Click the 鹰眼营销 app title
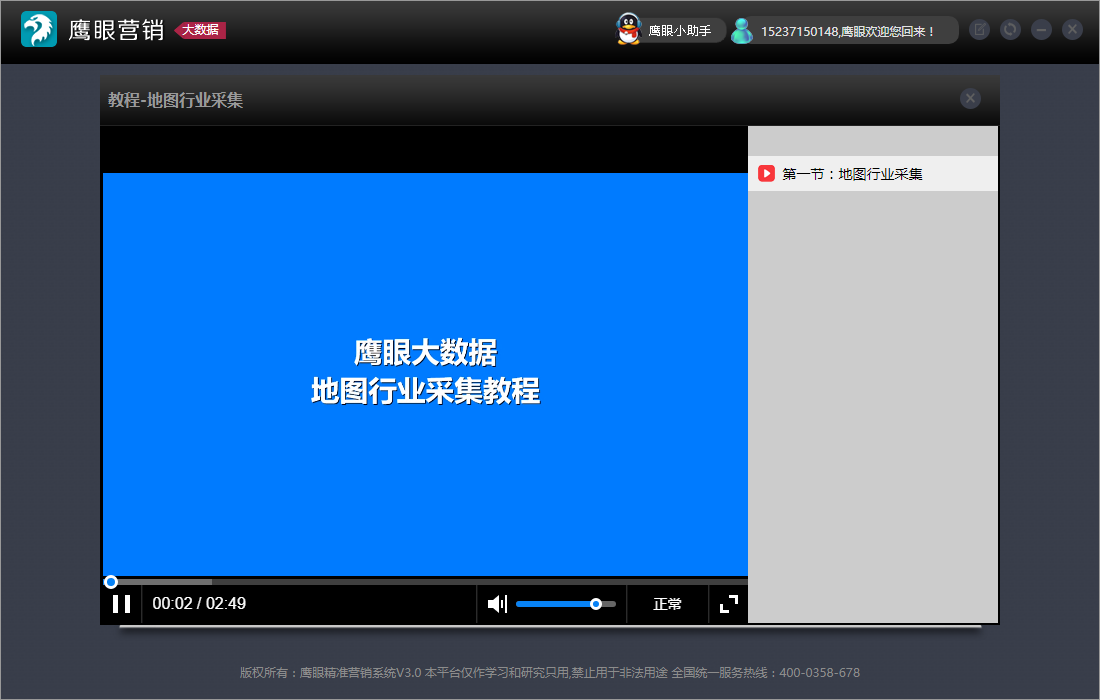1100x700 pixels. [116, 30]
